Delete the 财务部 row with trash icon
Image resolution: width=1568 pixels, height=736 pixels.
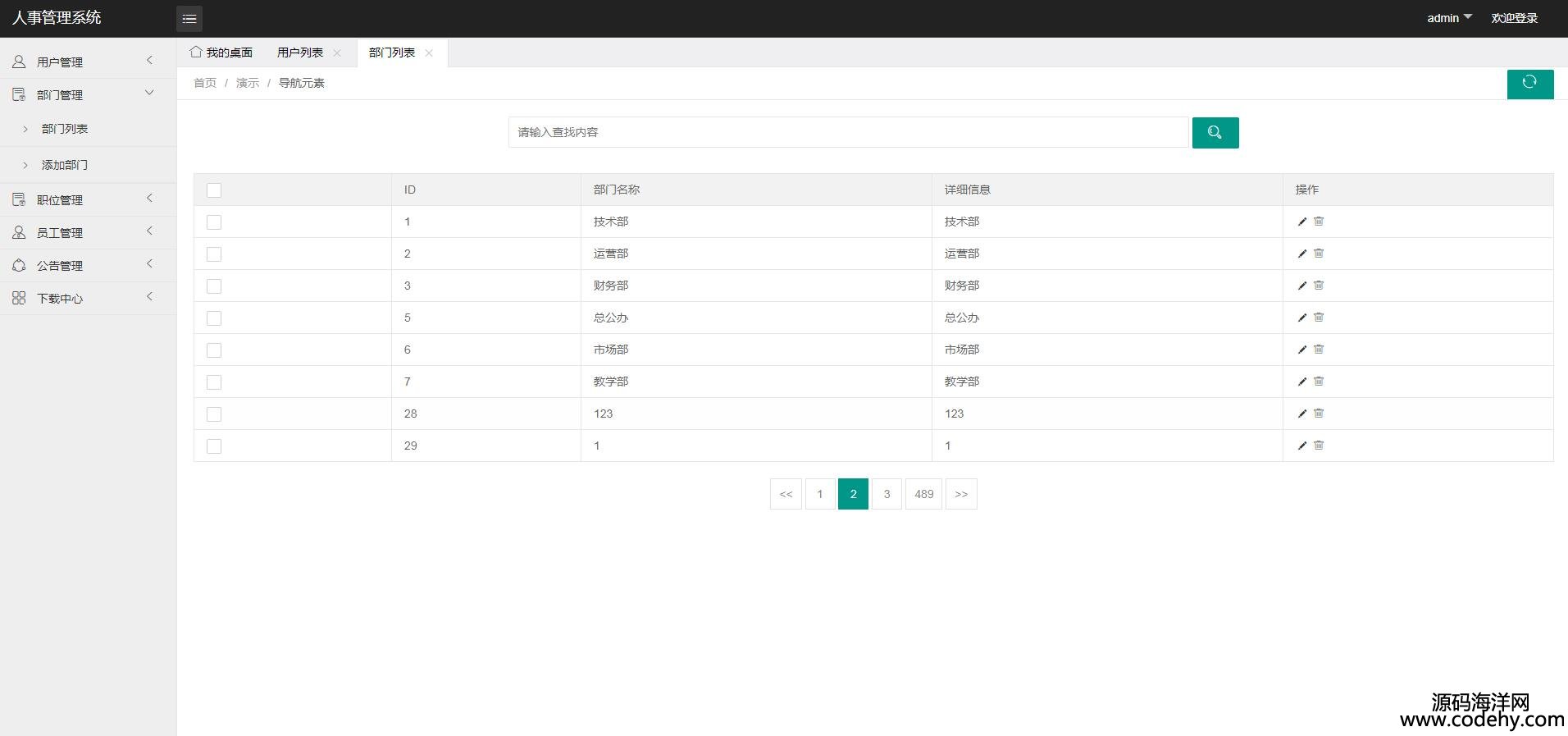[x=1319, y=285]
